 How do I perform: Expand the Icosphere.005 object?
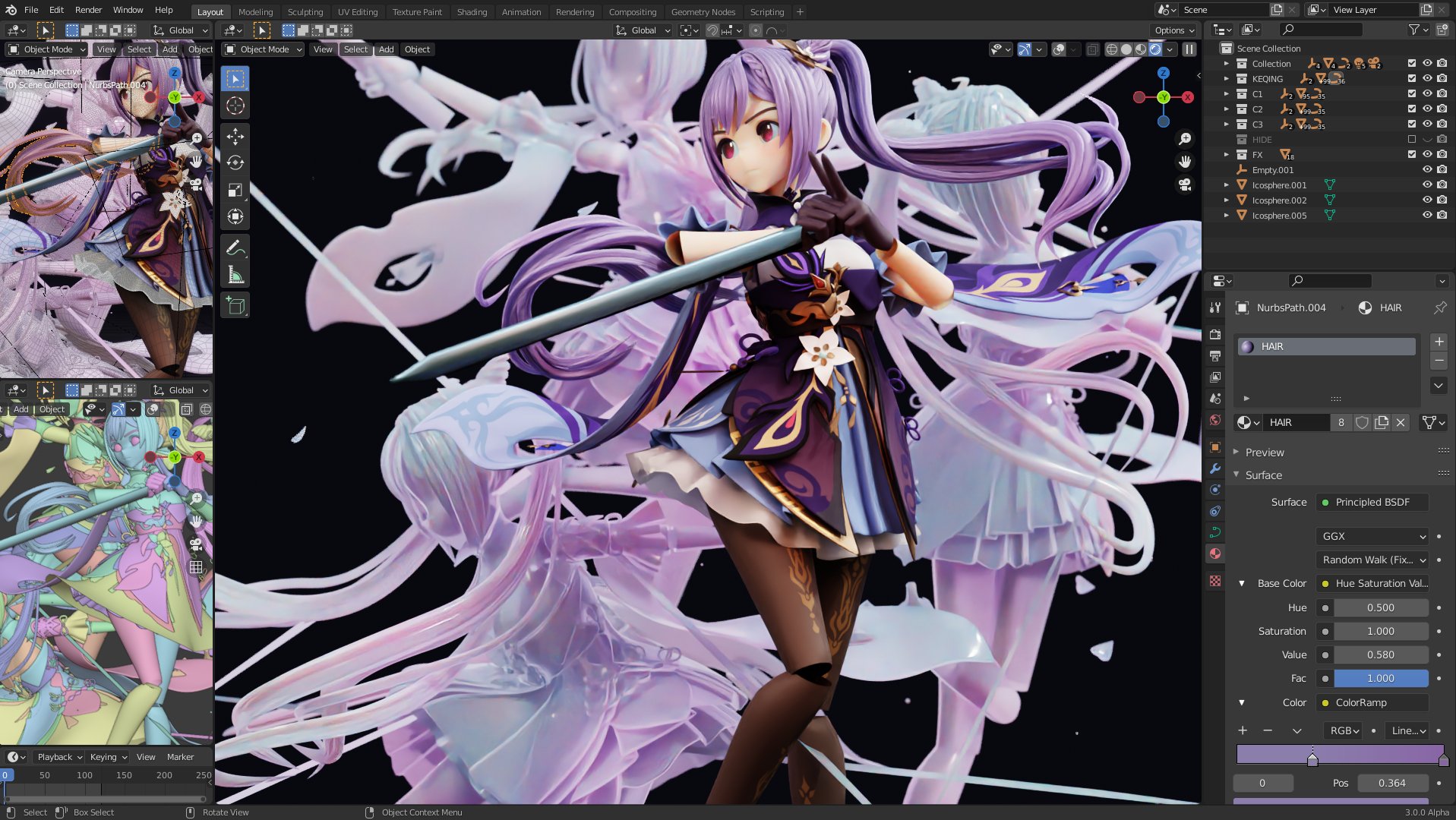[1227, 216]
